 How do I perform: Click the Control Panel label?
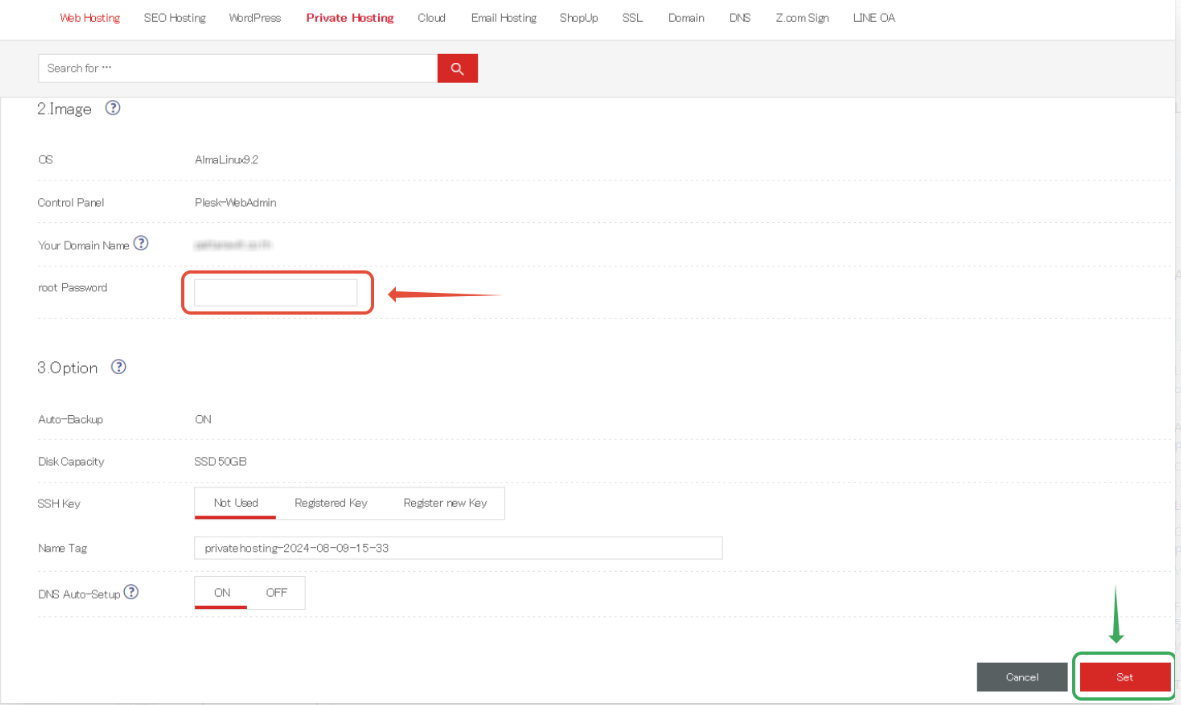(x=71, y=203)
